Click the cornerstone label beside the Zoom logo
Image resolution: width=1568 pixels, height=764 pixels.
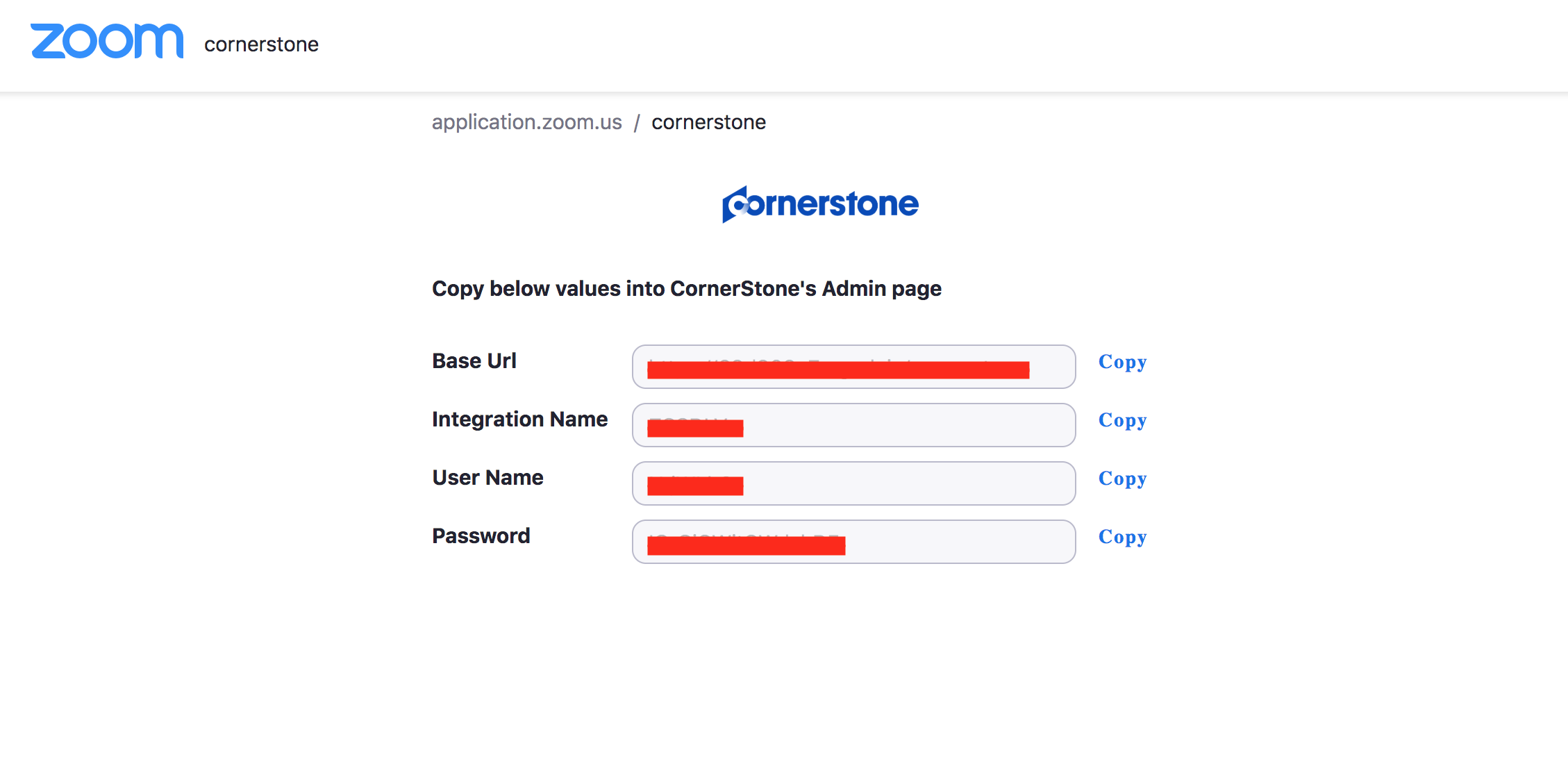(261, 44)
